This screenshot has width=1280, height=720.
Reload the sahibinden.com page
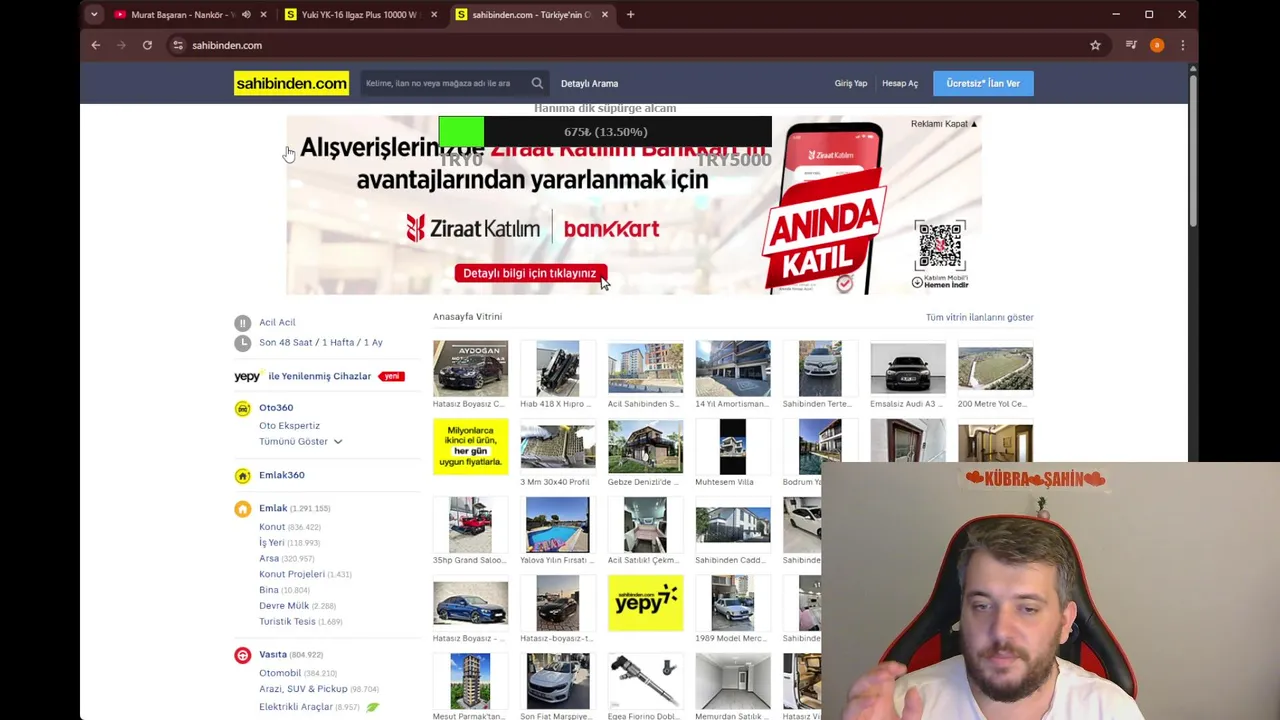[x=147, y=45]
